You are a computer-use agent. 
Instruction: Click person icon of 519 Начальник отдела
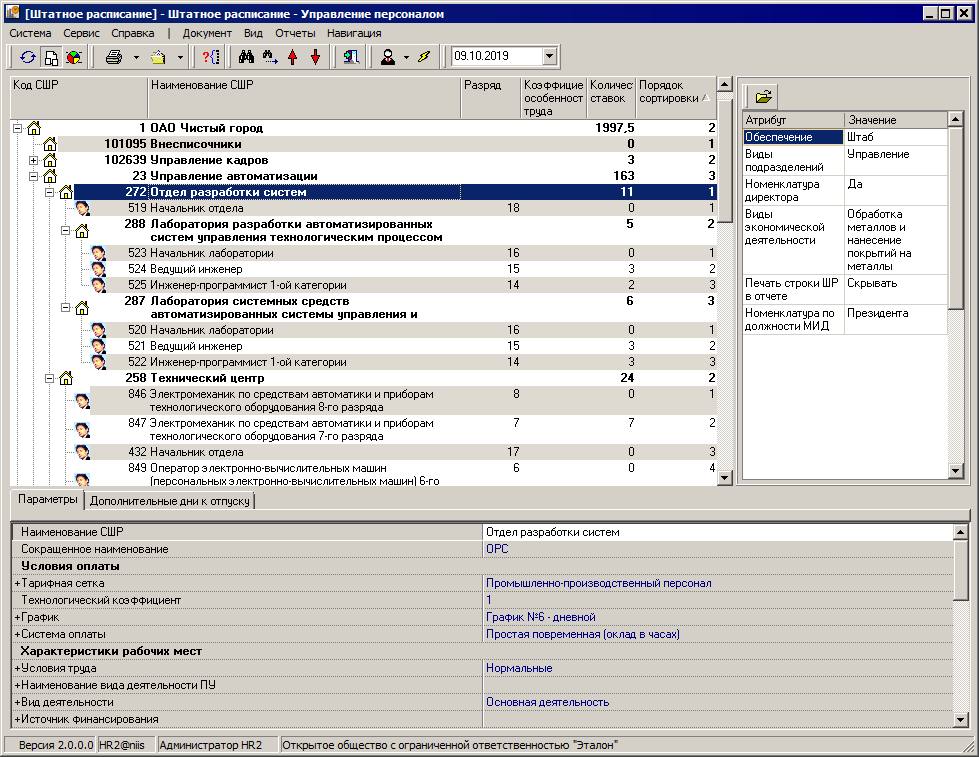click(x=82, y=208)
